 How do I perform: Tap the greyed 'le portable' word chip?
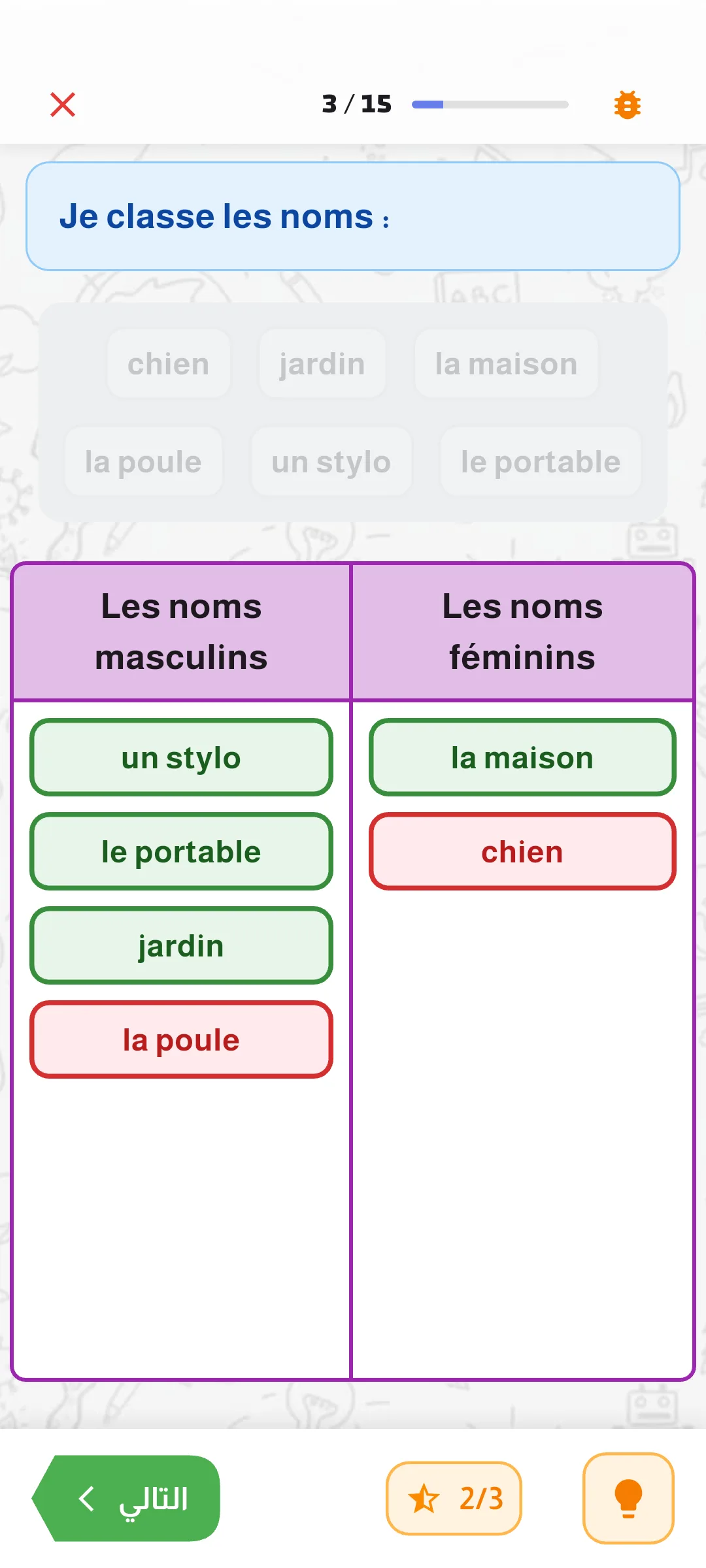pyautogui.click(x=541, y=462)
